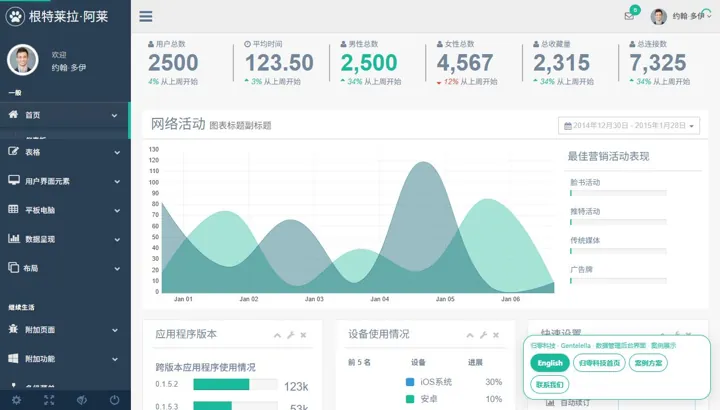Viewport: 720px width, 410px height.
Task: Click the 根特莱拉·阿莱 site title
Action: [x=68, y=17]
